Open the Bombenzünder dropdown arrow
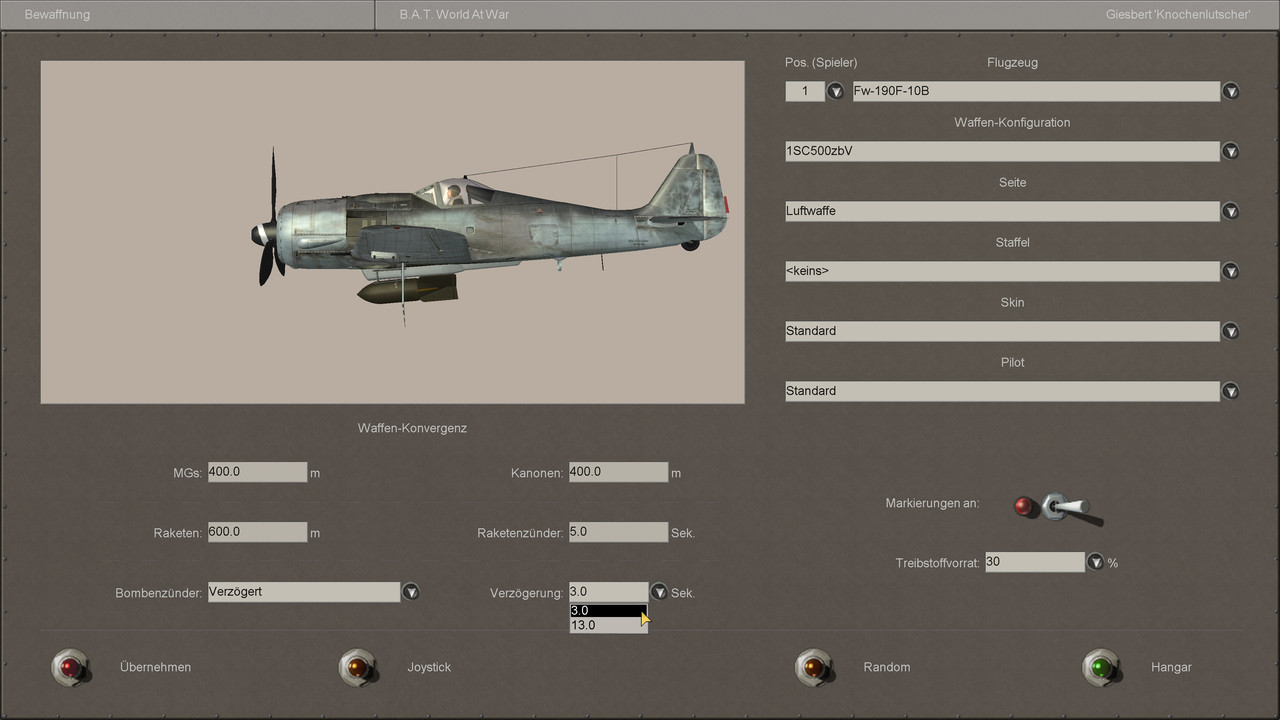 coord(410,592)
